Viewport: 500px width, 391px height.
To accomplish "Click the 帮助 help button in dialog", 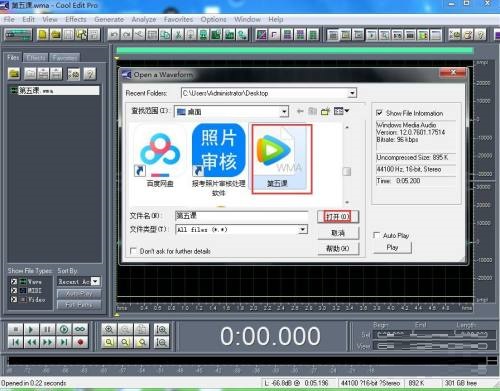I will (338, 248).
